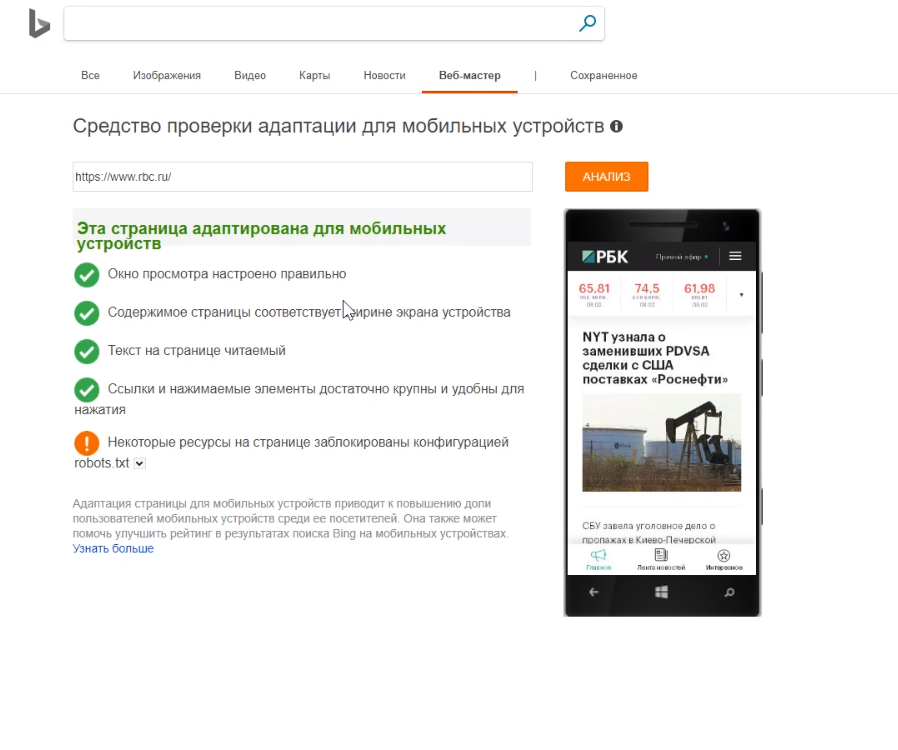Click the green mobile-friendly result heading
Screen dimensions: 898x750
262,235
